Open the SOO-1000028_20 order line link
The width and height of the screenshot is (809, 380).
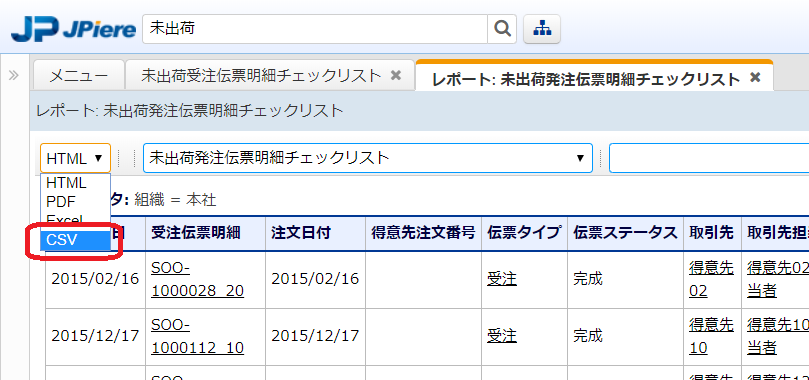point(198,279)
